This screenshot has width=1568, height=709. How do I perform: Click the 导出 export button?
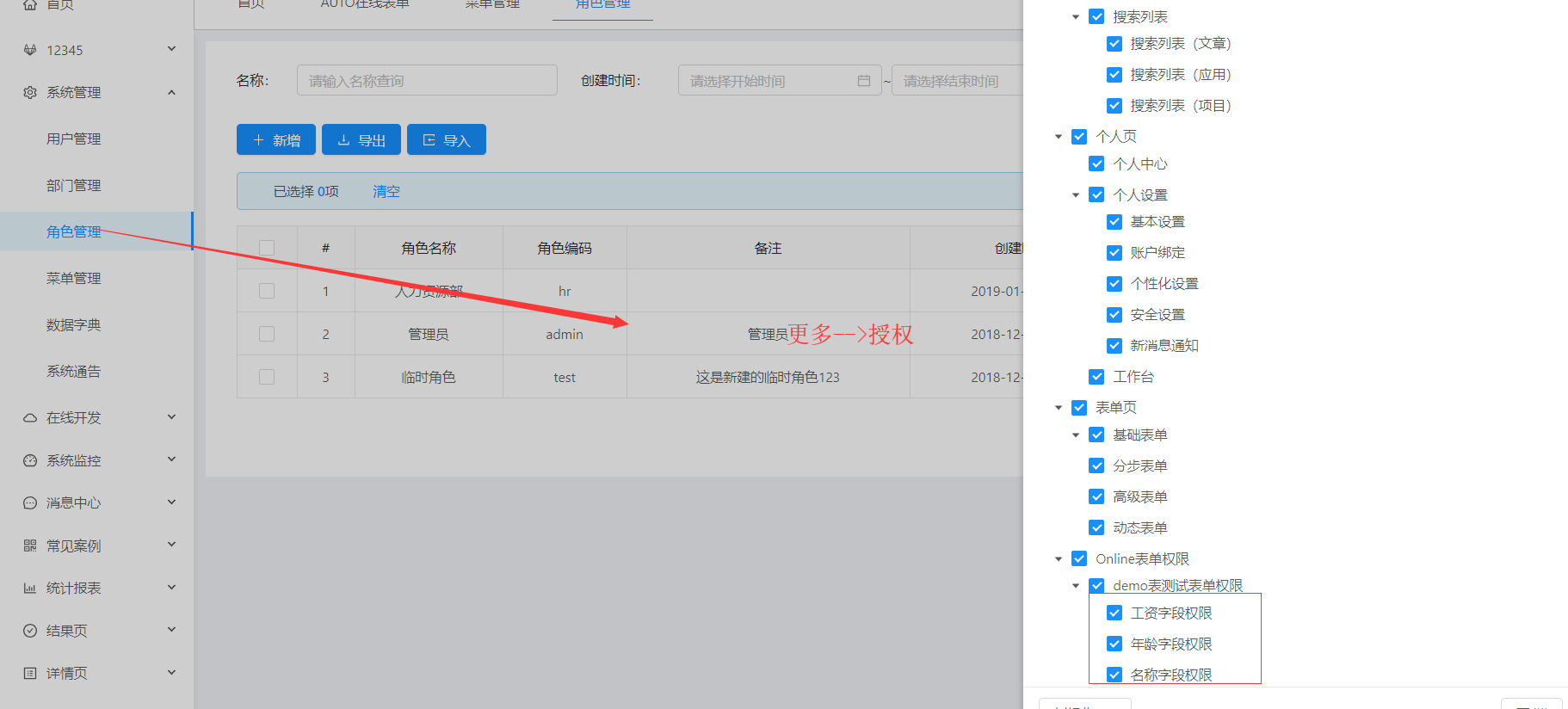click(361, 139)
